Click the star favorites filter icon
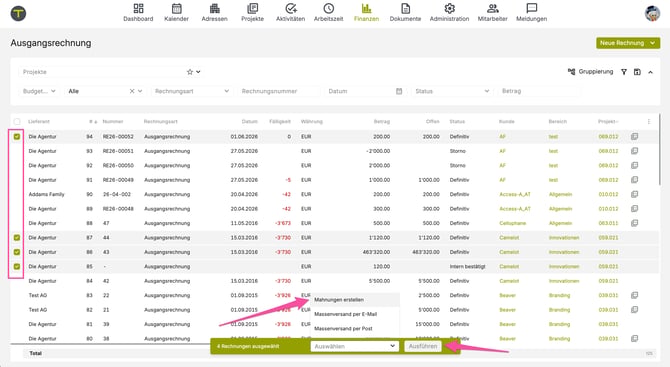 pos(190,72)
